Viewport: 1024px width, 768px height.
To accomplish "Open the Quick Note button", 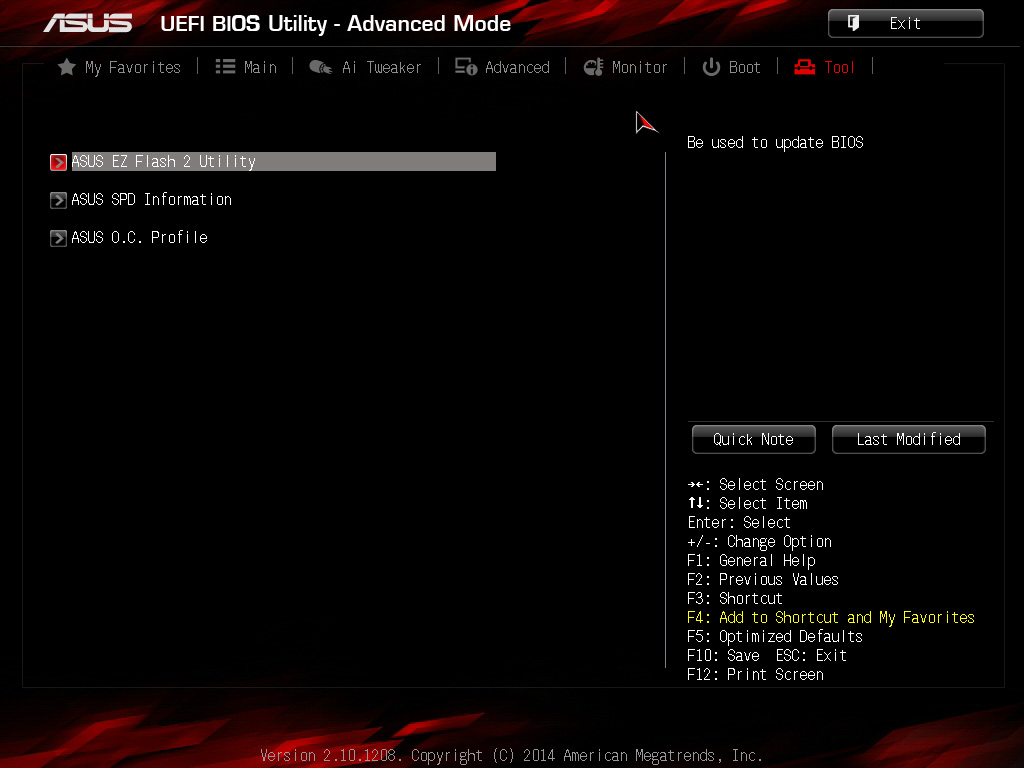I will point(754,440).
